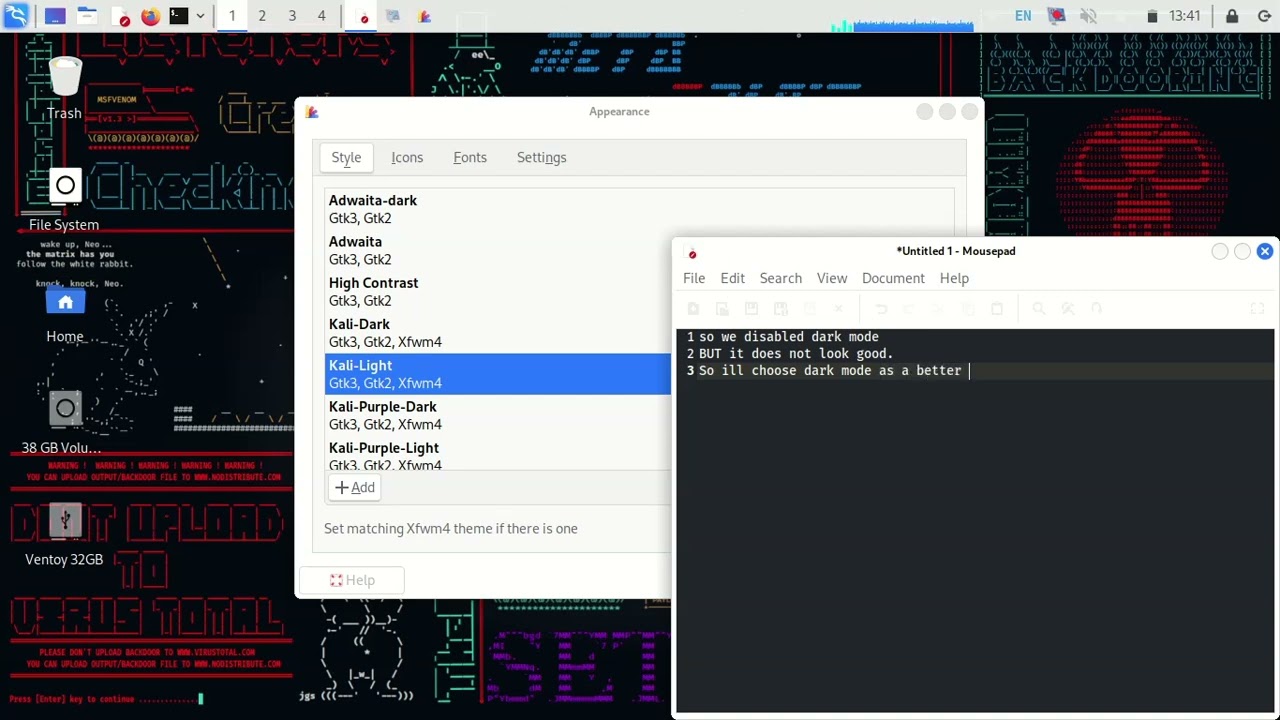Open the Document menu in Mousepad
This screenshot has height=720, width=1280.
893,278
